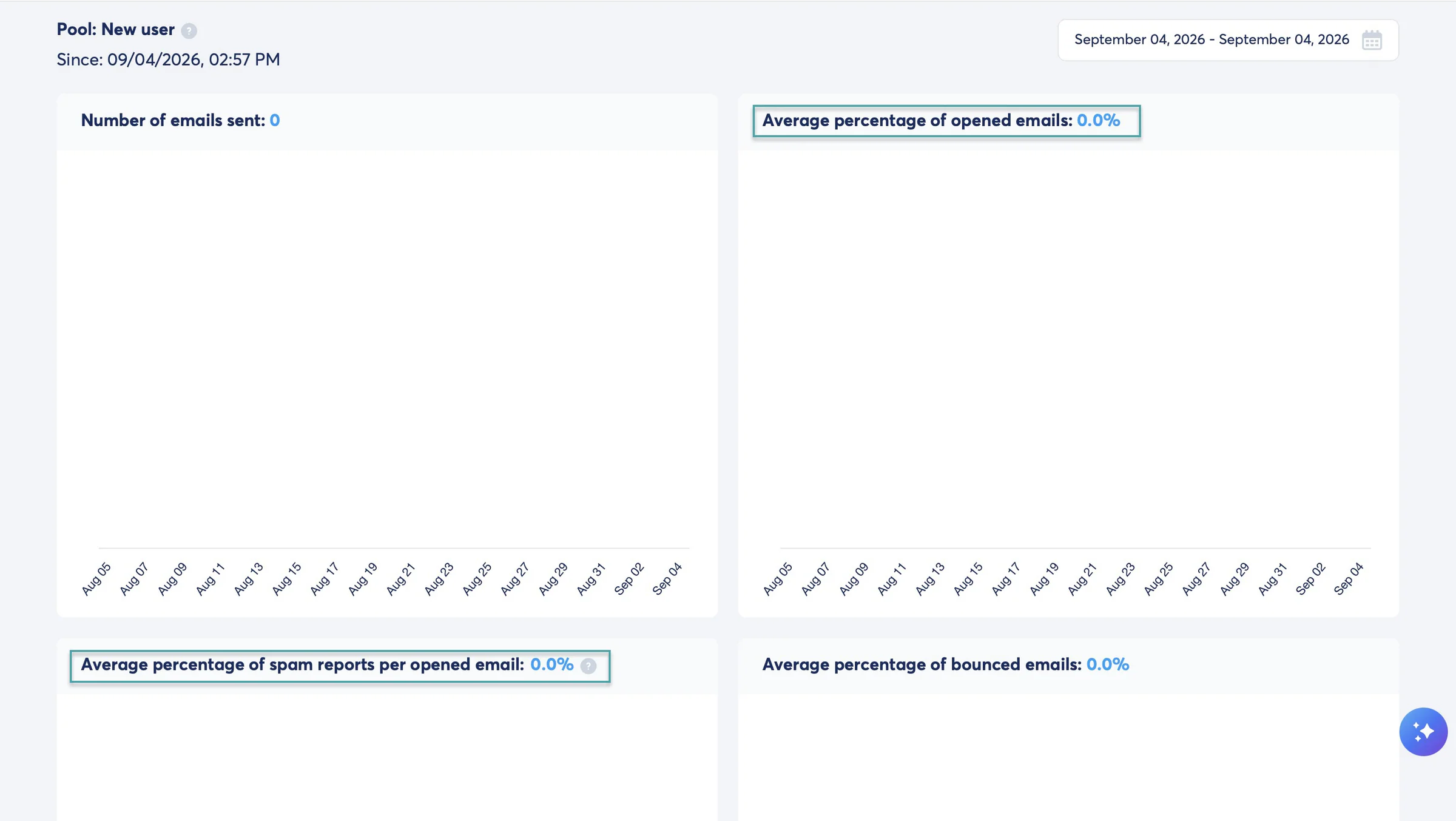Click the spam reports value 0.0%
This screenshot has height=821, width=1456.
(x=551, y=664)
